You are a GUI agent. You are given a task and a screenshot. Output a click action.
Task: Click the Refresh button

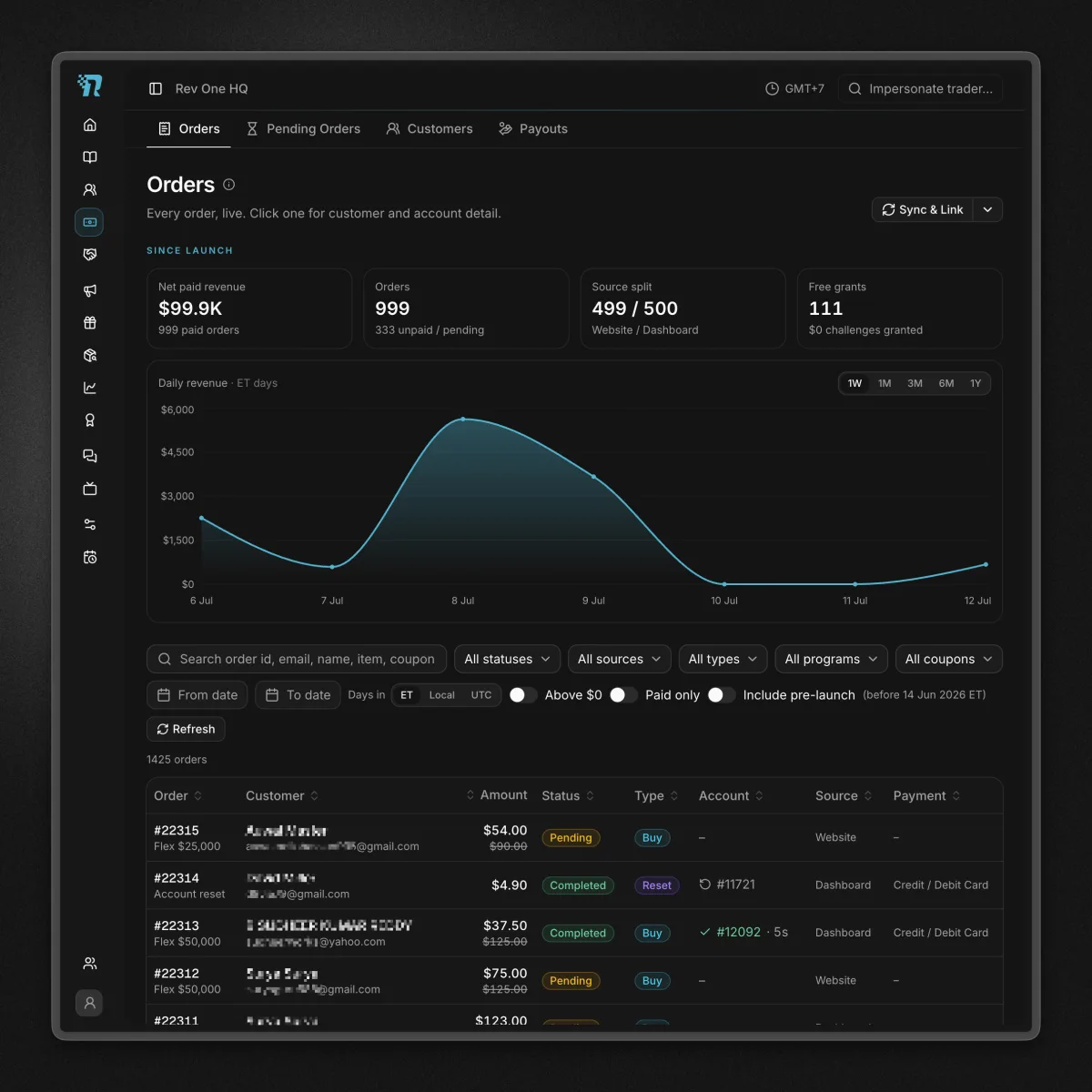coord(186,729)
